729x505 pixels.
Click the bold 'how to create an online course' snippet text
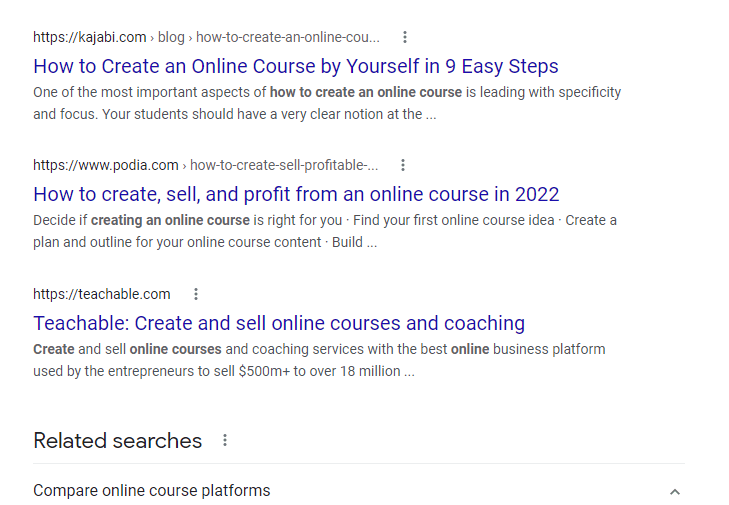pyautogui.click(x=366, y=92)
